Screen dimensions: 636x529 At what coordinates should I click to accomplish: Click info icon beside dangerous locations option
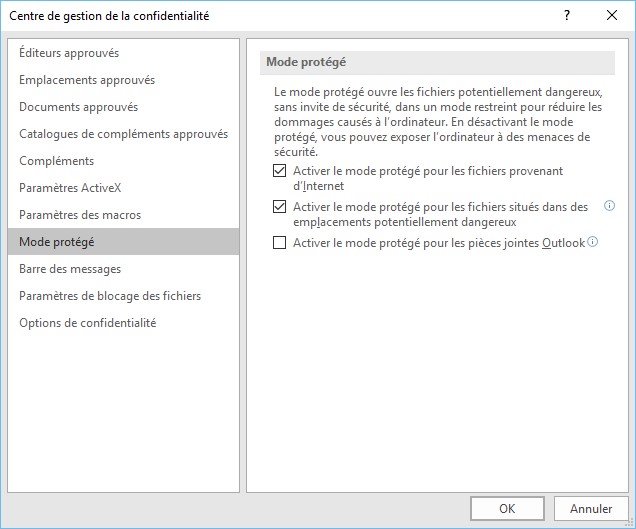point(609,206)
